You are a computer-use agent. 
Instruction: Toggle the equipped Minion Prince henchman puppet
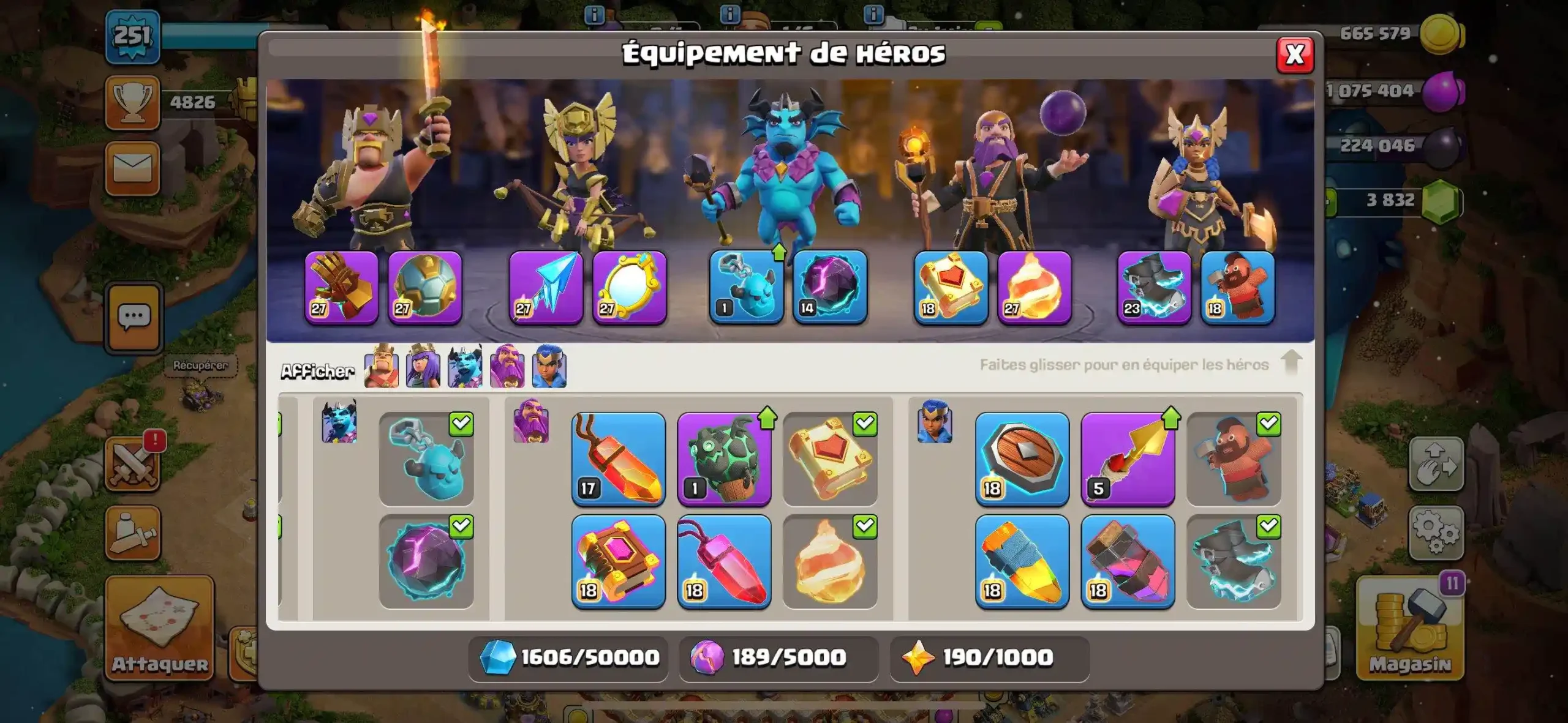pos(426,460)
